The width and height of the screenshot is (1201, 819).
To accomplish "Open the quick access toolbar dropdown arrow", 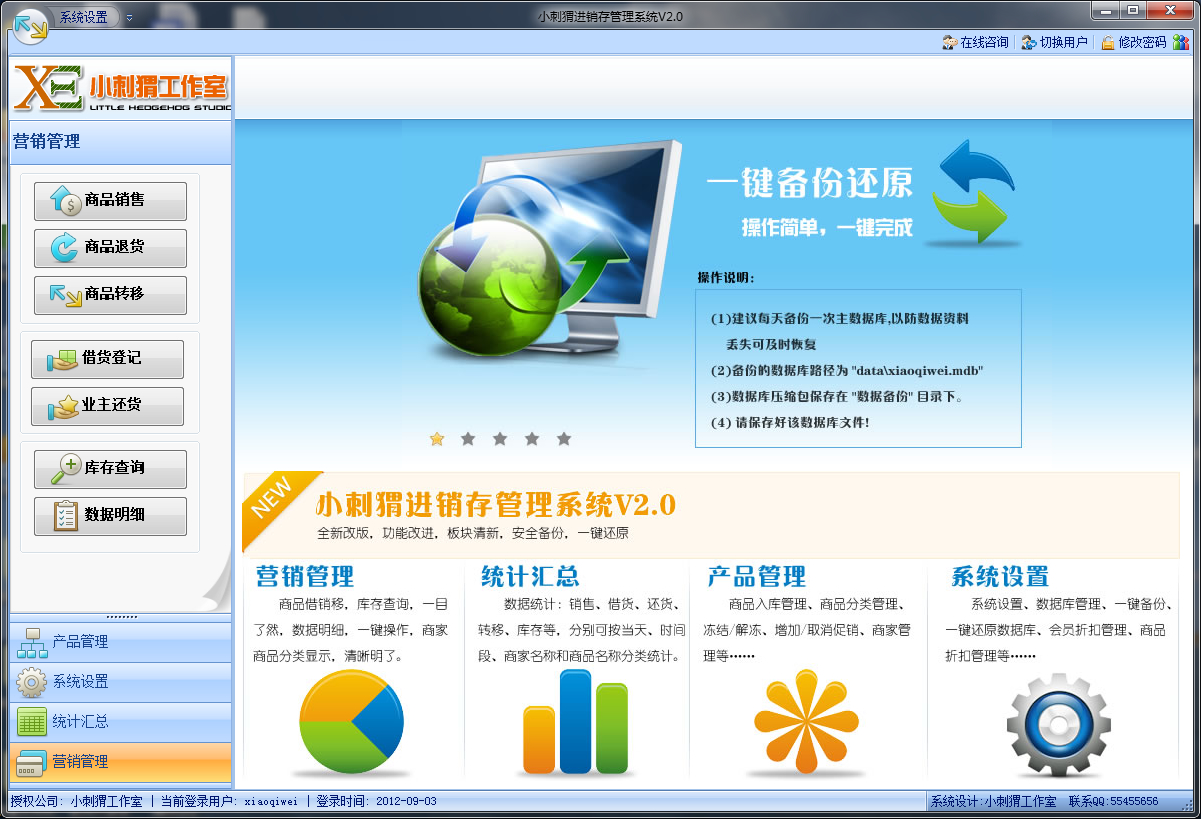I will click(x=130, y=17).
